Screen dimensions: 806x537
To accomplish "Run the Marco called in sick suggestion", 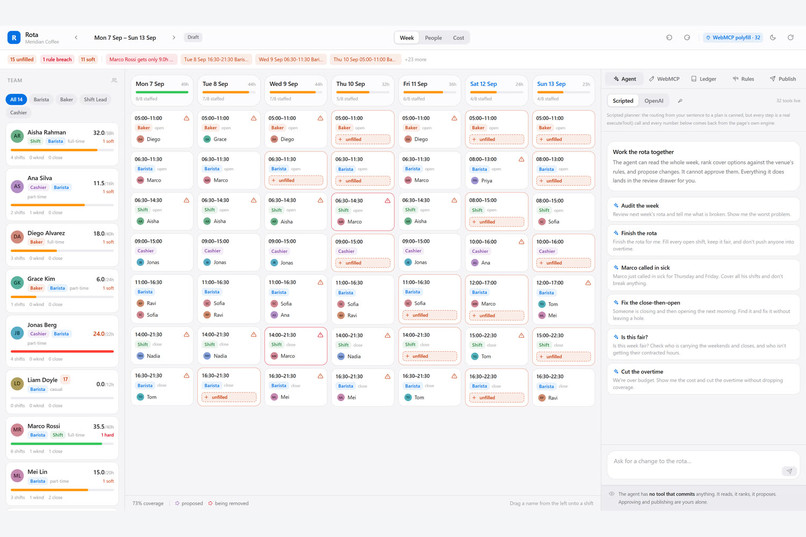I will tap(703, 275).
